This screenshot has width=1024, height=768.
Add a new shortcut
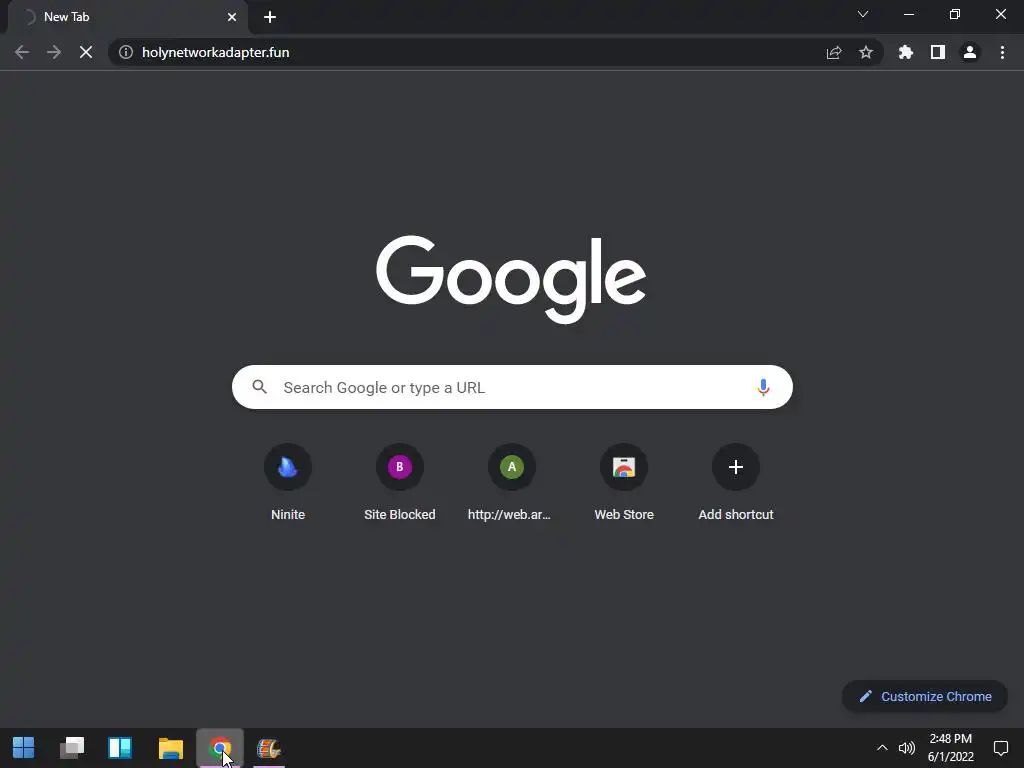(736, 483)
